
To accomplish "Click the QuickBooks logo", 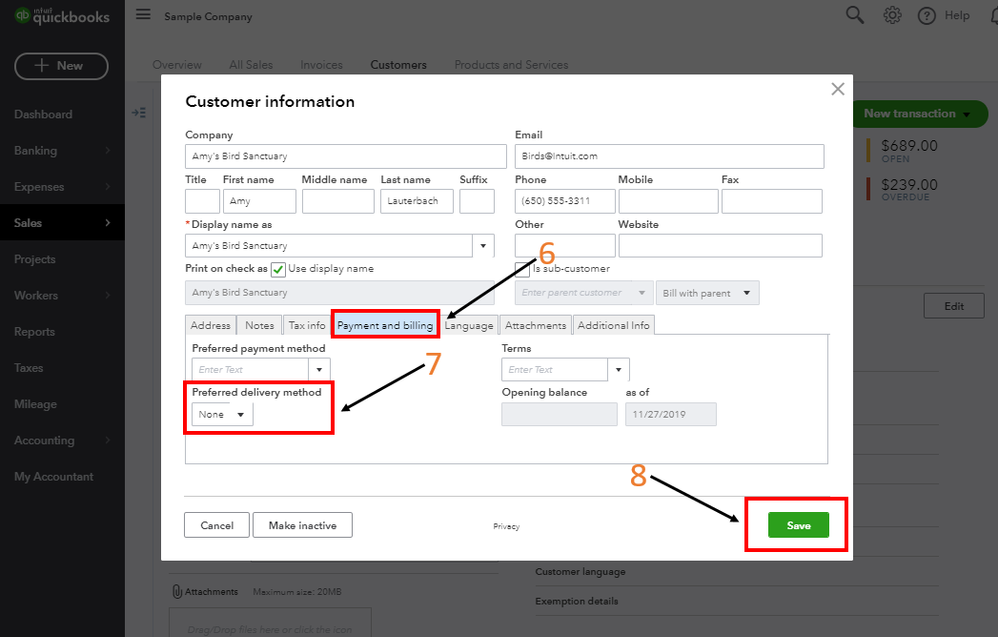I will [62, 15].
